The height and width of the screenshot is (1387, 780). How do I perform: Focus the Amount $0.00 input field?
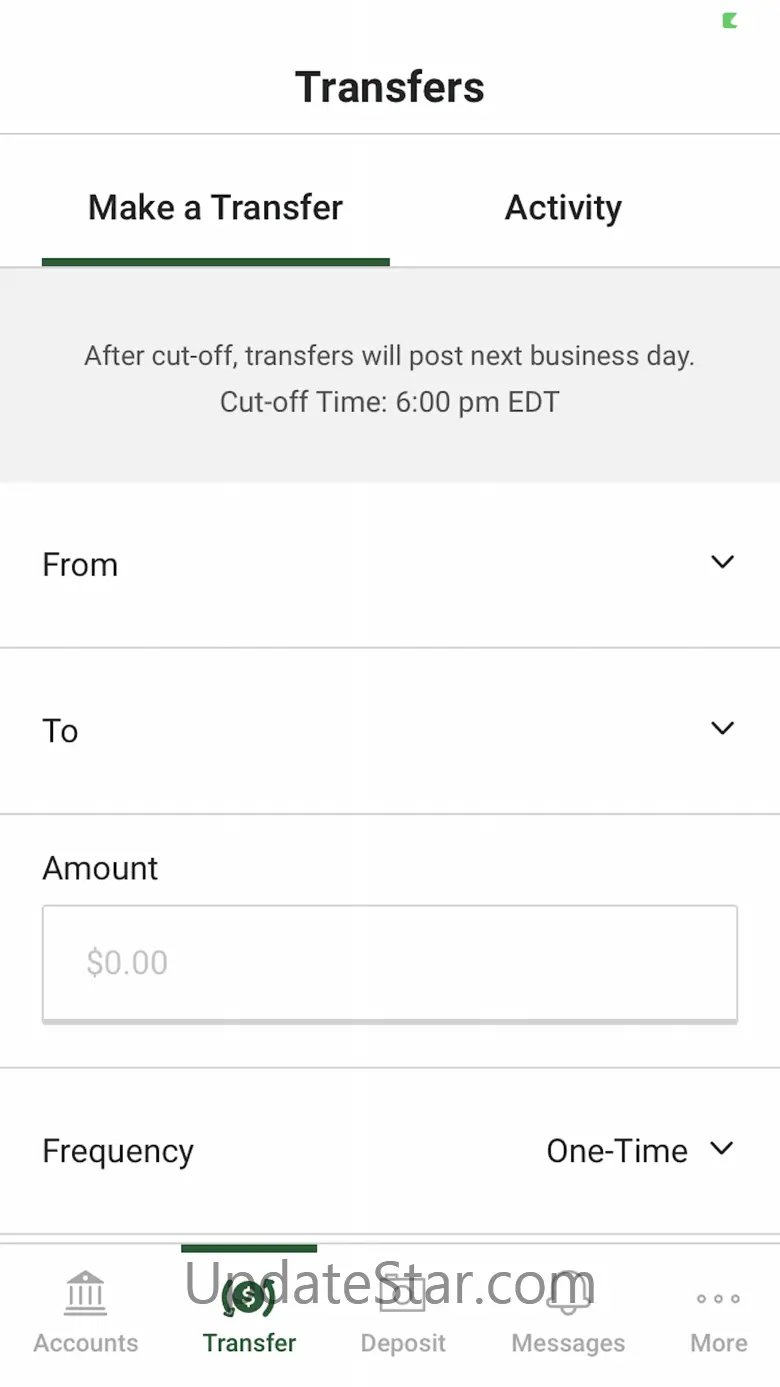(x=390, y=963)
